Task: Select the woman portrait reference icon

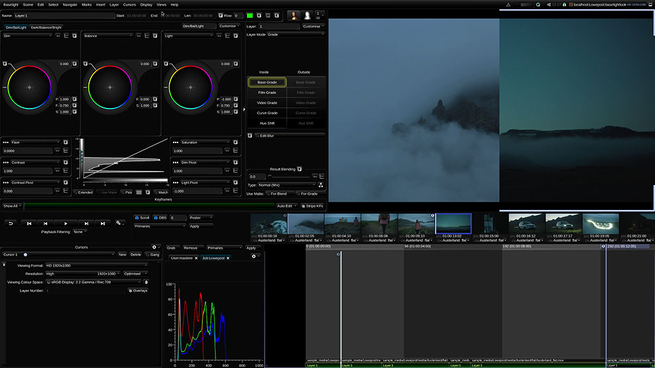Action: (294, 16)
